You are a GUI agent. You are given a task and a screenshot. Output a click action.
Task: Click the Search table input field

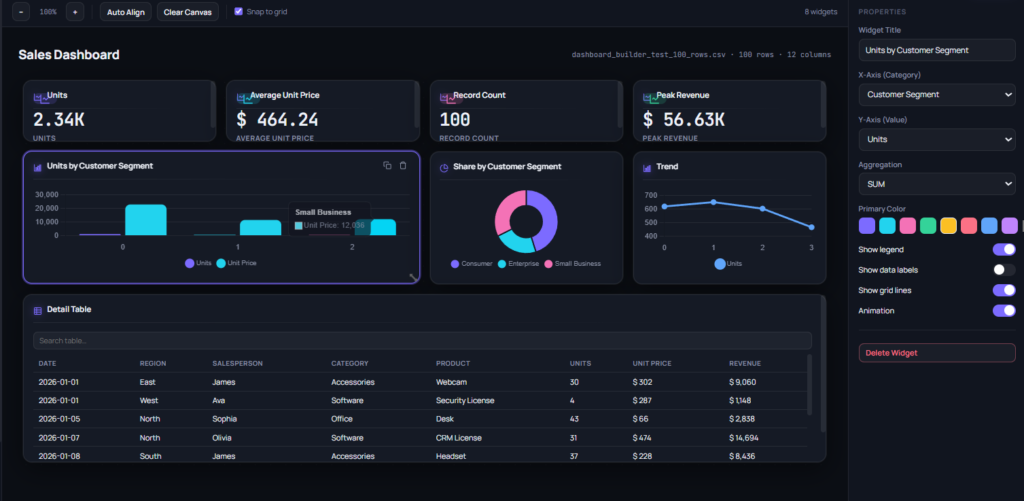click(x=422, y=340)
